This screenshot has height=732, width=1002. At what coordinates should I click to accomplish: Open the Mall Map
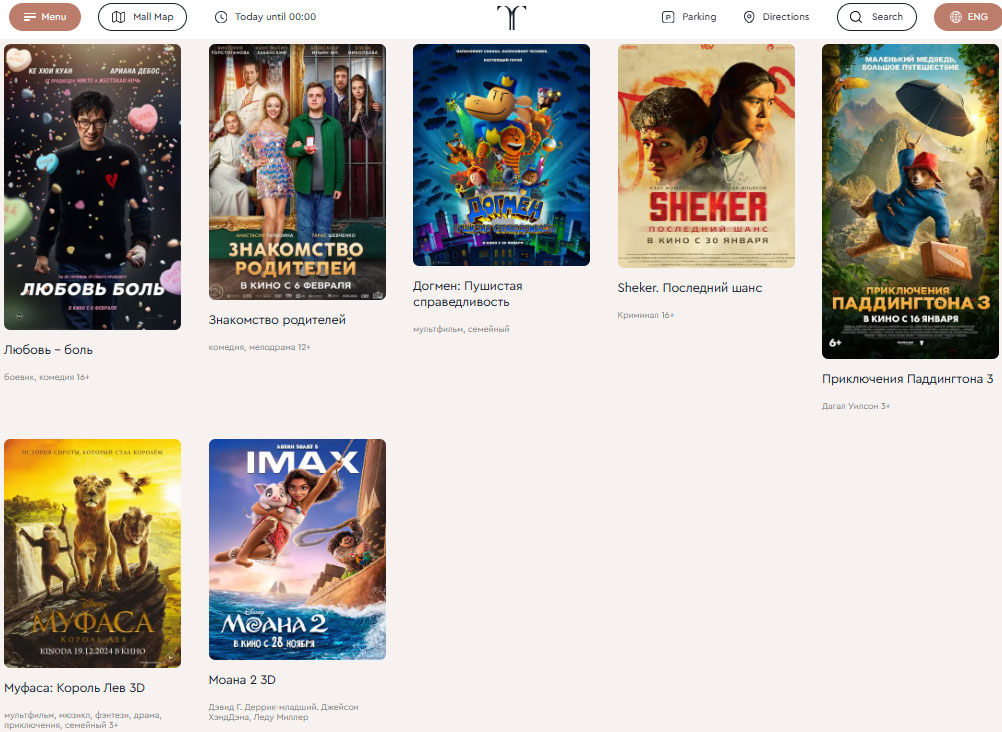pyautogui.click(x=142, y=17)
